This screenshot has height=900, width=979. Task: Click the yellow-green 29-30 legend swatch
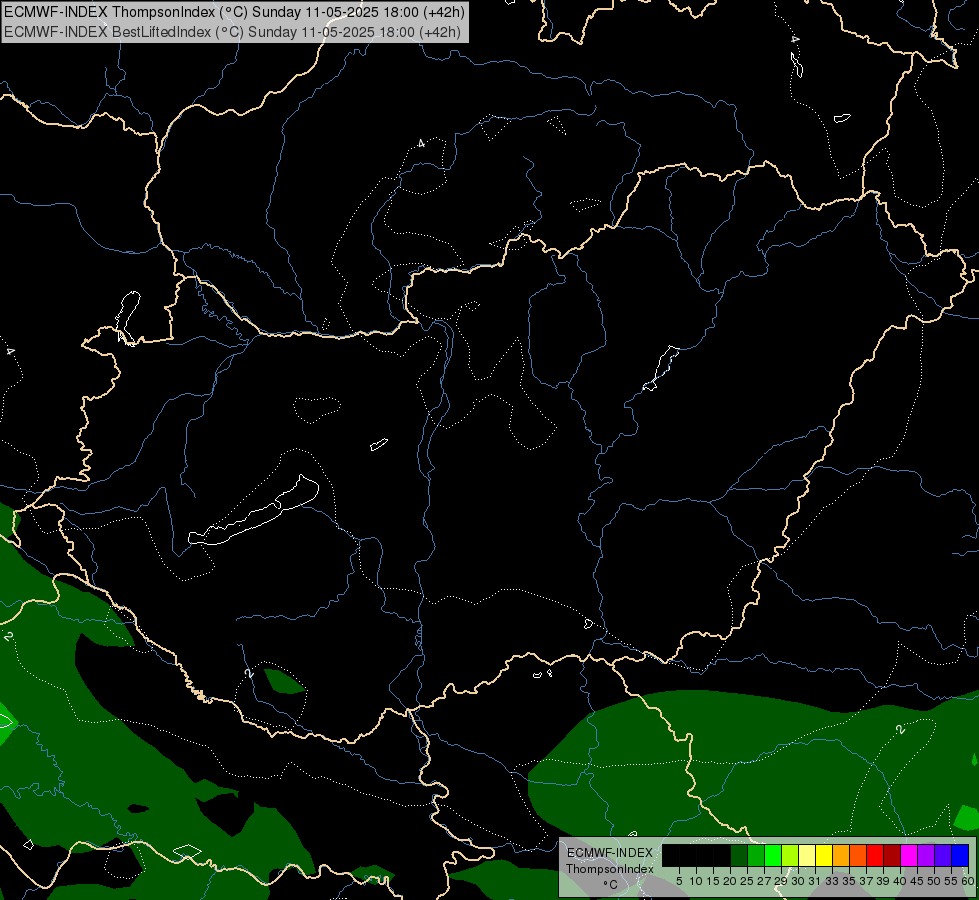point(790,855)
